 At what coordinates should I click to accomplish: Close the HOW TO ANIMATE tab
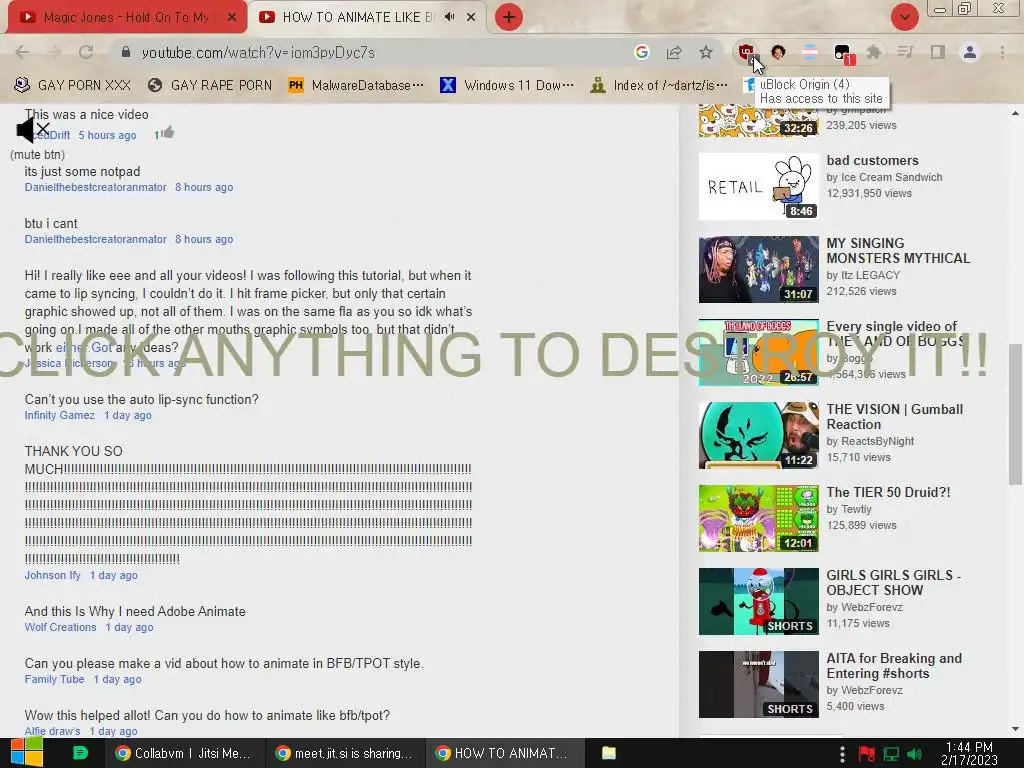point(471,18)
